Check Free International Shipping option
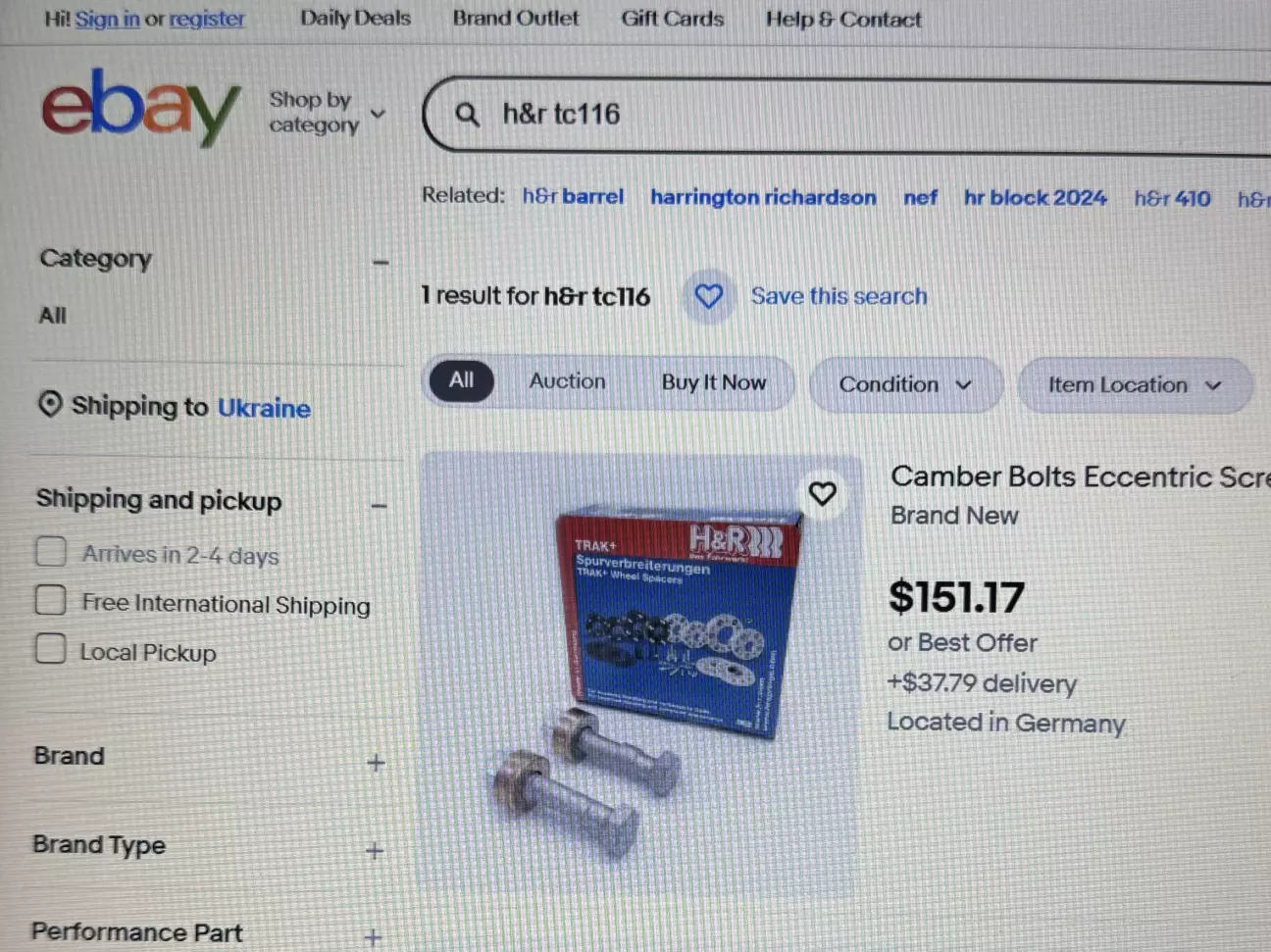1271x952 pixels. 50,599
